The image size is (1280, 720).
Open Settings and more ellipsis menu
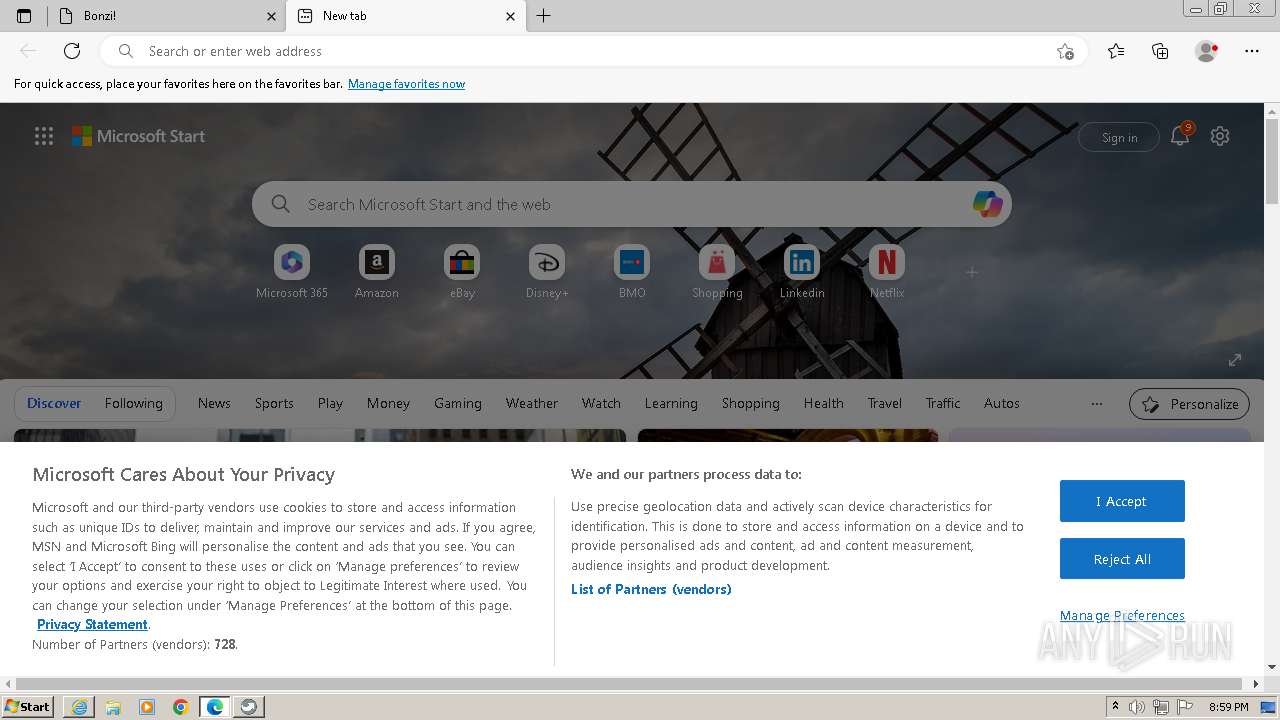pyautogui.click(x=1252, y=51)
